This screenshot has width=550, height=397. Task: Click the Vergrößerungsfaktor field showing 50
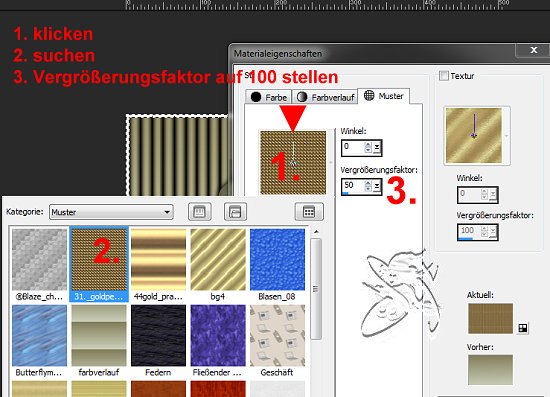tap(353, 186)
